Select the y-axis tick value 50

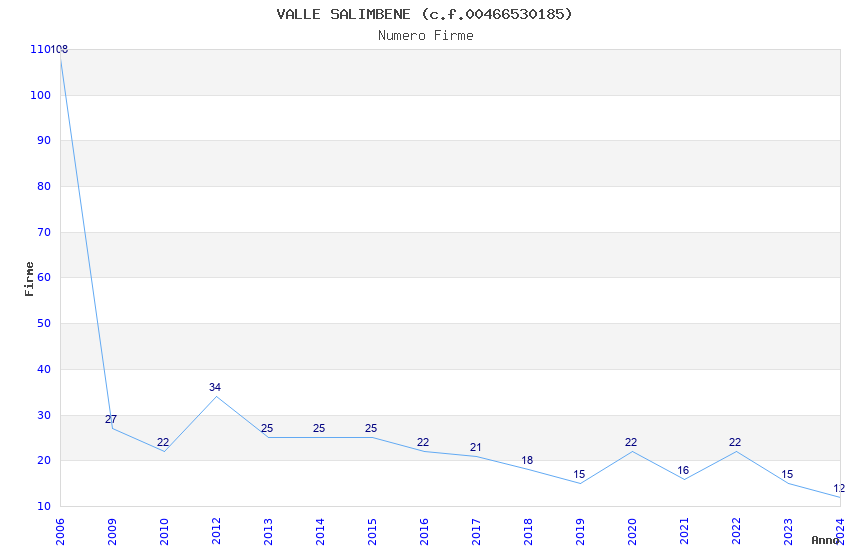44,323
